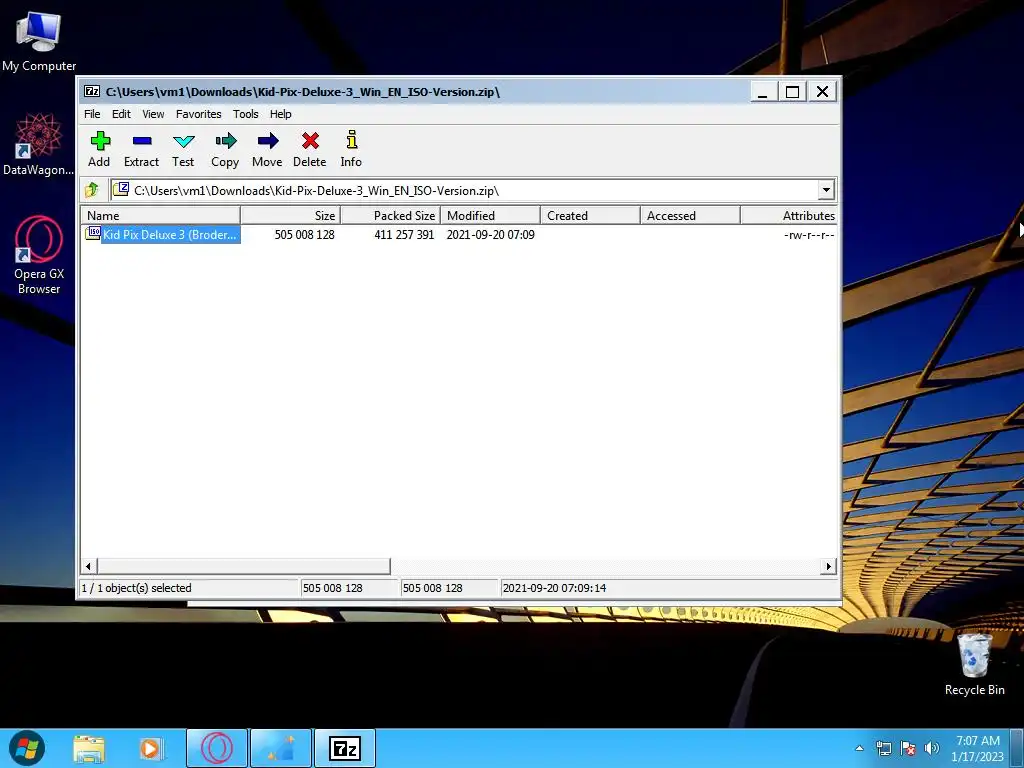Click the '1 / 1 object(s) selected' status
Image resolution: width=1024 pixels, height=768 pixels.
click(x=136, y=588)
